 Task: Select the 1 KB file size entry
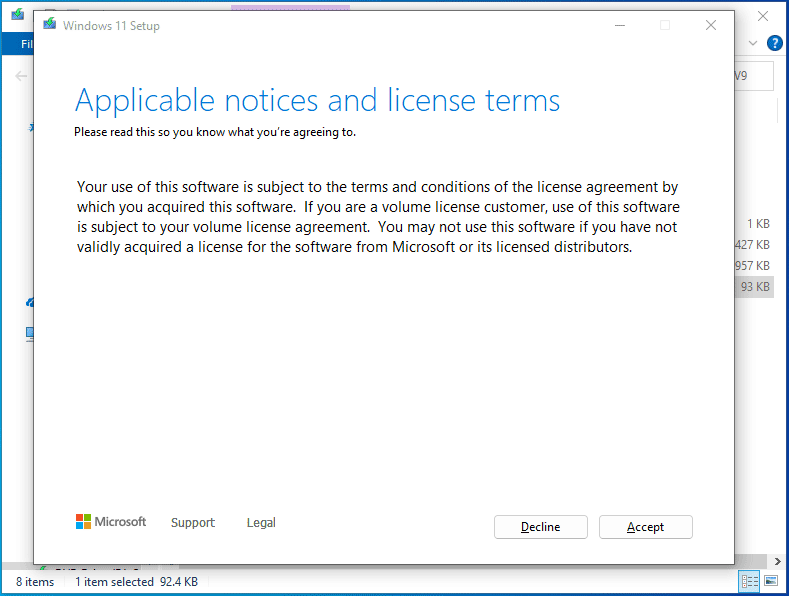(x=758, y=224)
